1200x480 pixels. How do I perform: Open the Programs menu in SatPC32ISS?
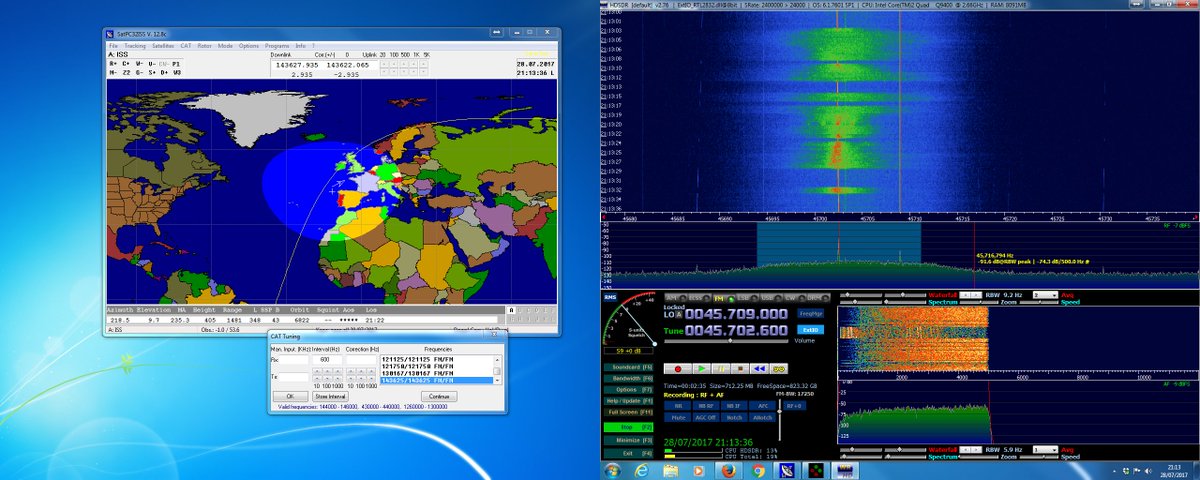(277, 45)
